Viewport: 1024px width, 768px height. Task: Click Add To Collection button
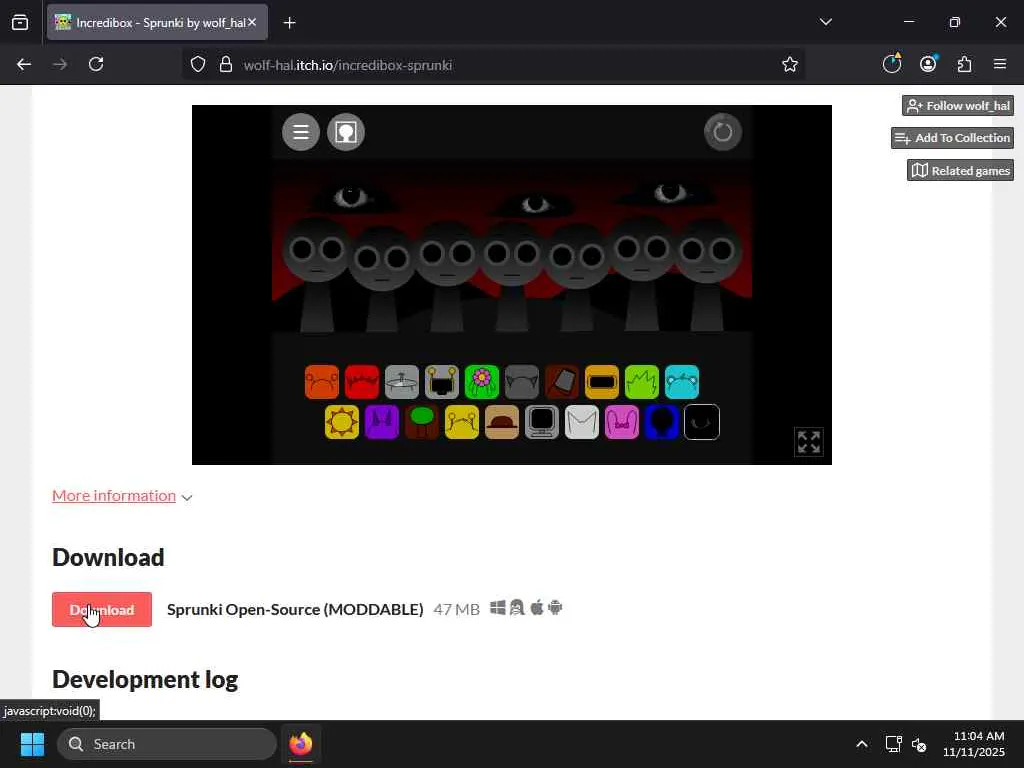(953, 138)
